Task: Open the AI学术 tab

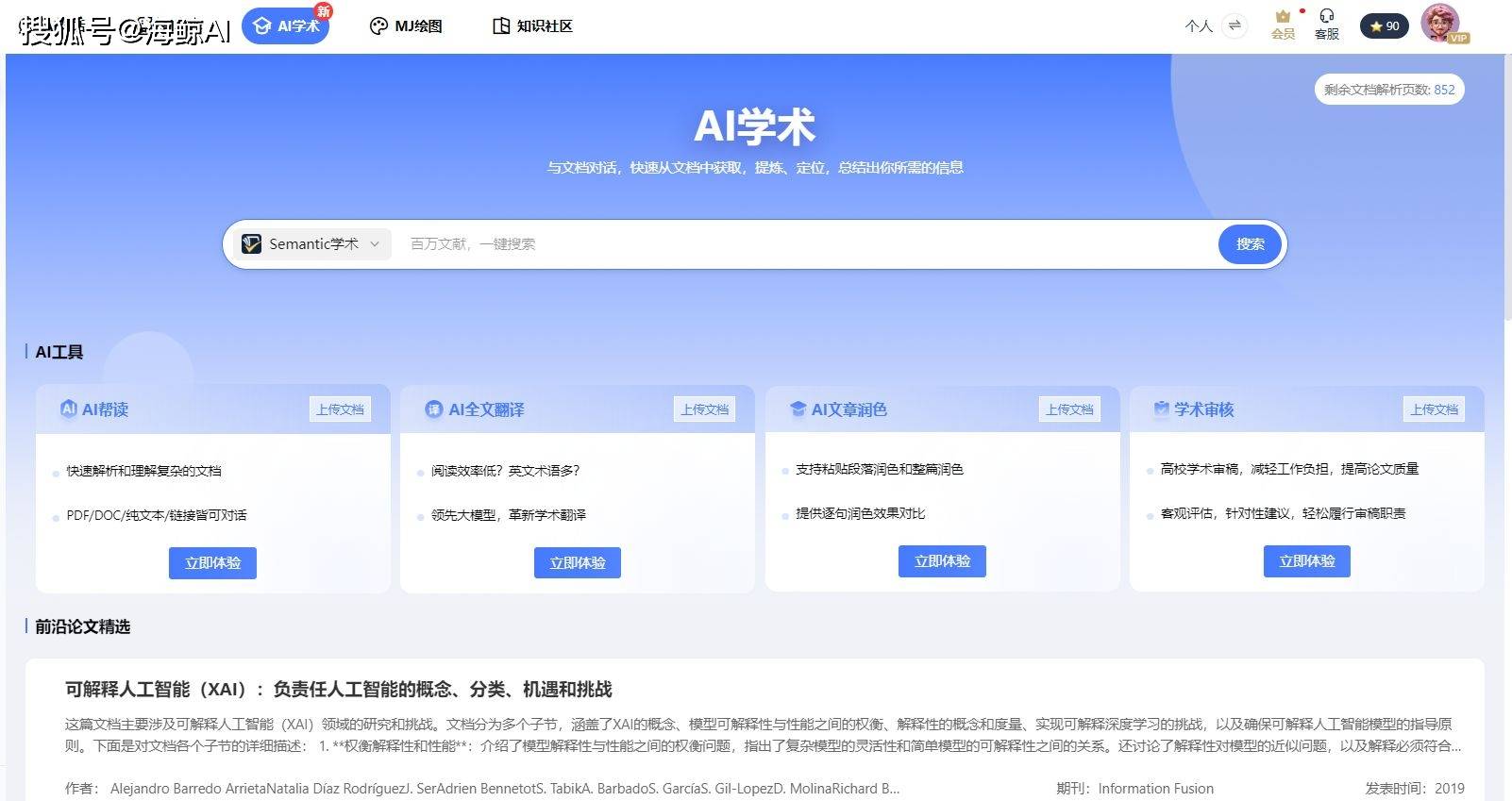Action: pos(286,25)
